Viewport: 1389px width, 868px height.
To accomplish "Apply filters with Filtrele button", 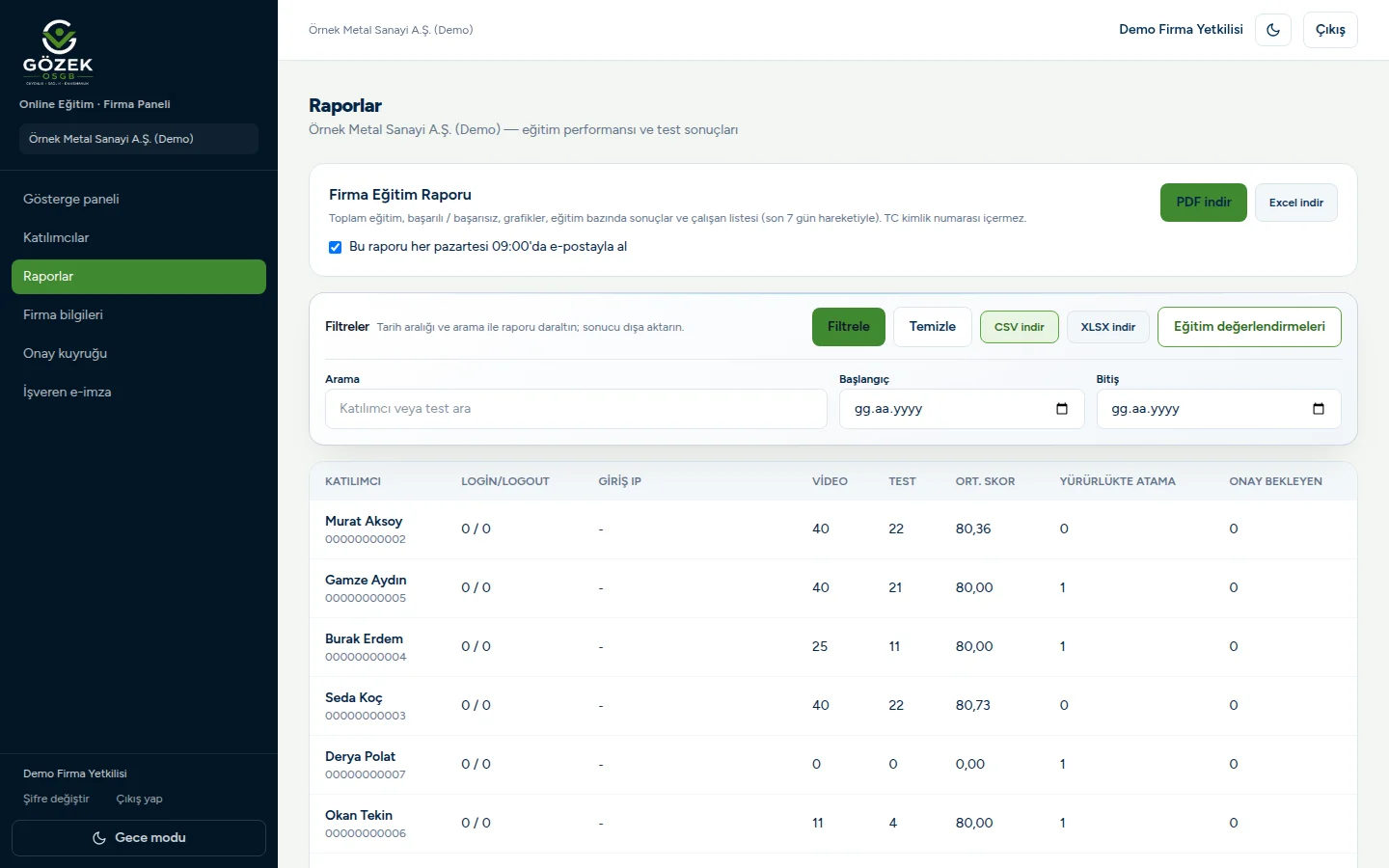I will coord(849,327).
